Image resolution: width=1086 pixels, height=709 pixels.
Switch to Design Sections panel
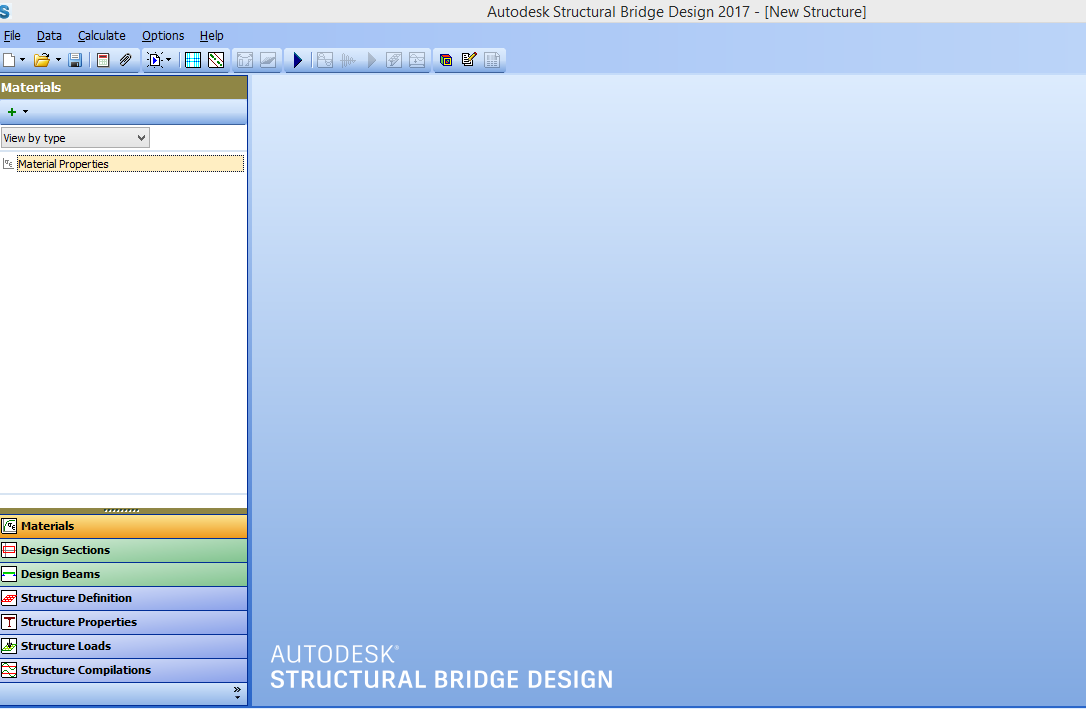coord(123,550)
